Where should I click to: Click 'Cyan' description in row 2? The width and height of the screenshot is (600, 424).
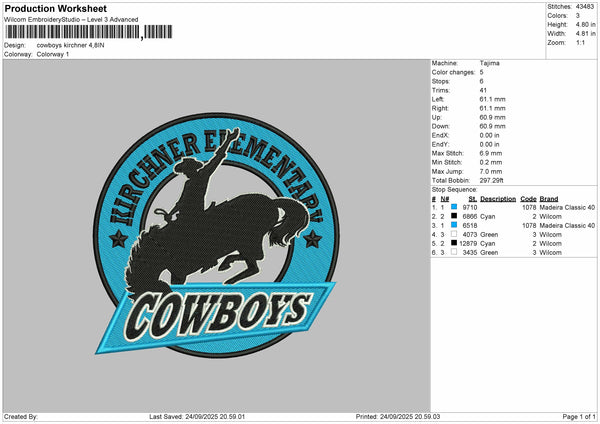(488, 217)
